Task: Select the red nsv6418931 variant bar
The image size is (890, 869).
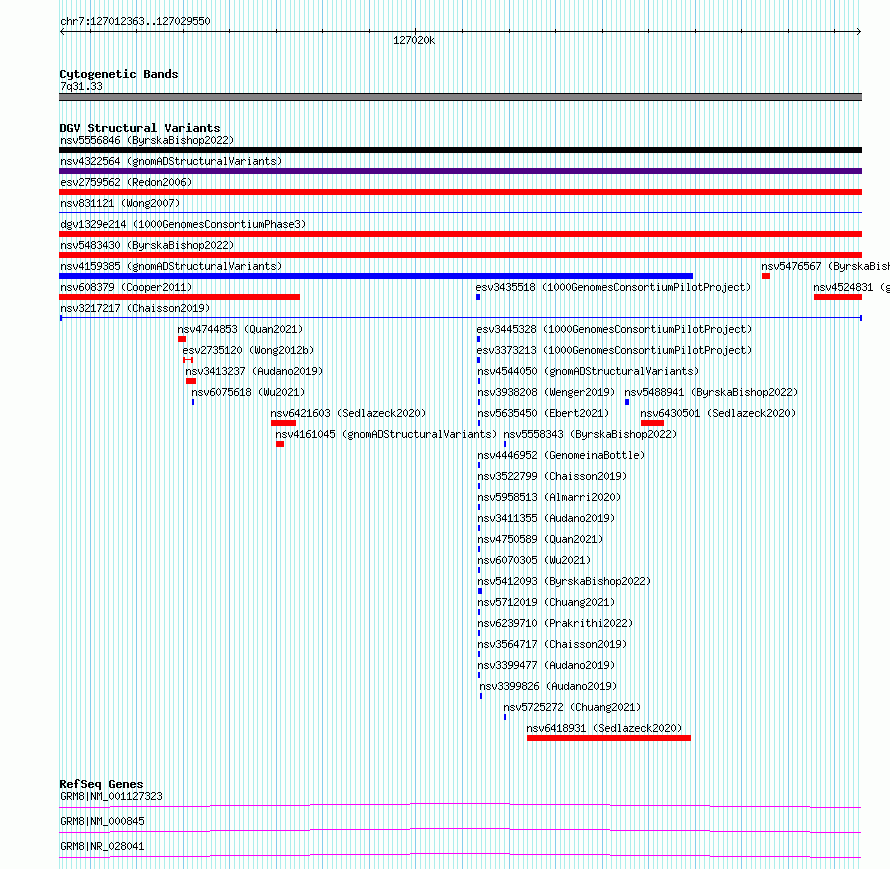Action: pos(608,738)
